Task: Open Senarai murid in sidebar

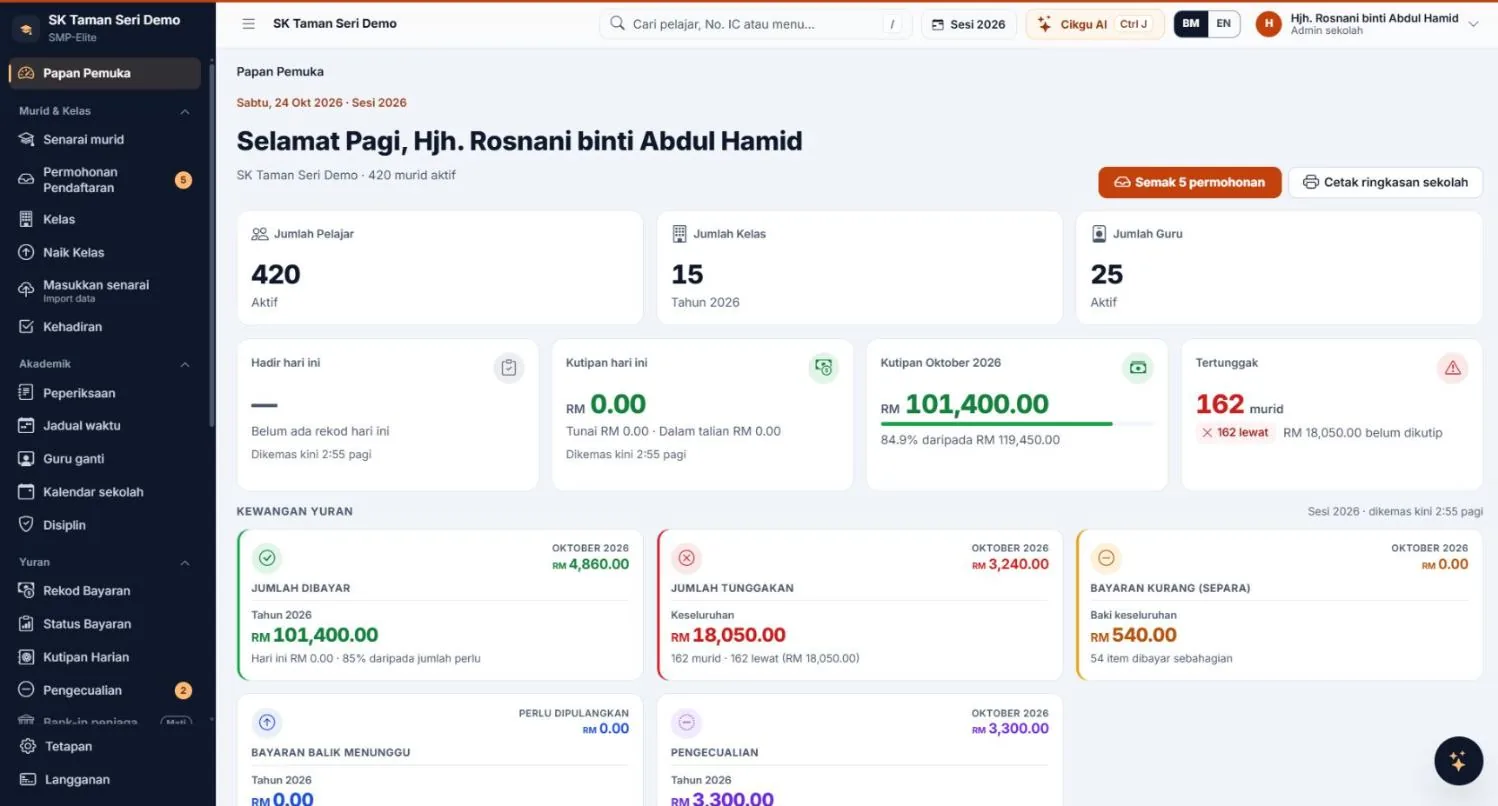Action: point(104,139)
